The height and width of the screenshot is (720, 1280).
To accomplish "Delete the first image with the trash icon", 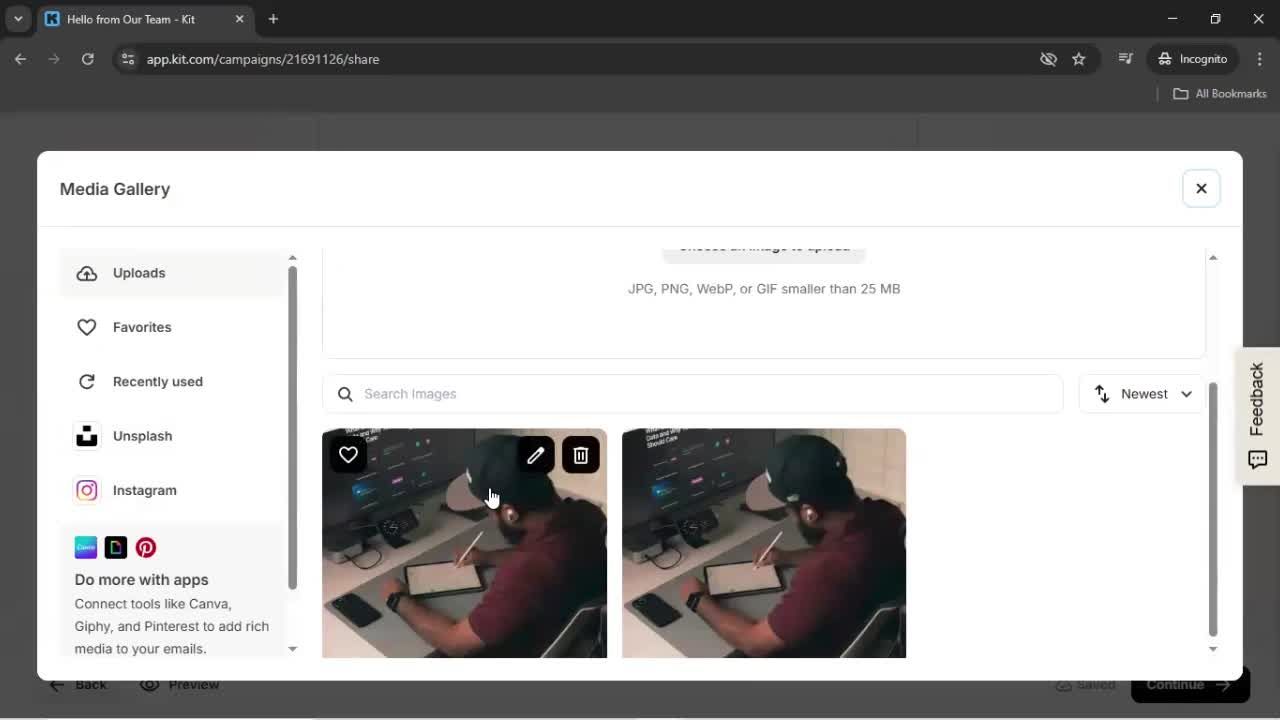I will click(x=580, y=455).
